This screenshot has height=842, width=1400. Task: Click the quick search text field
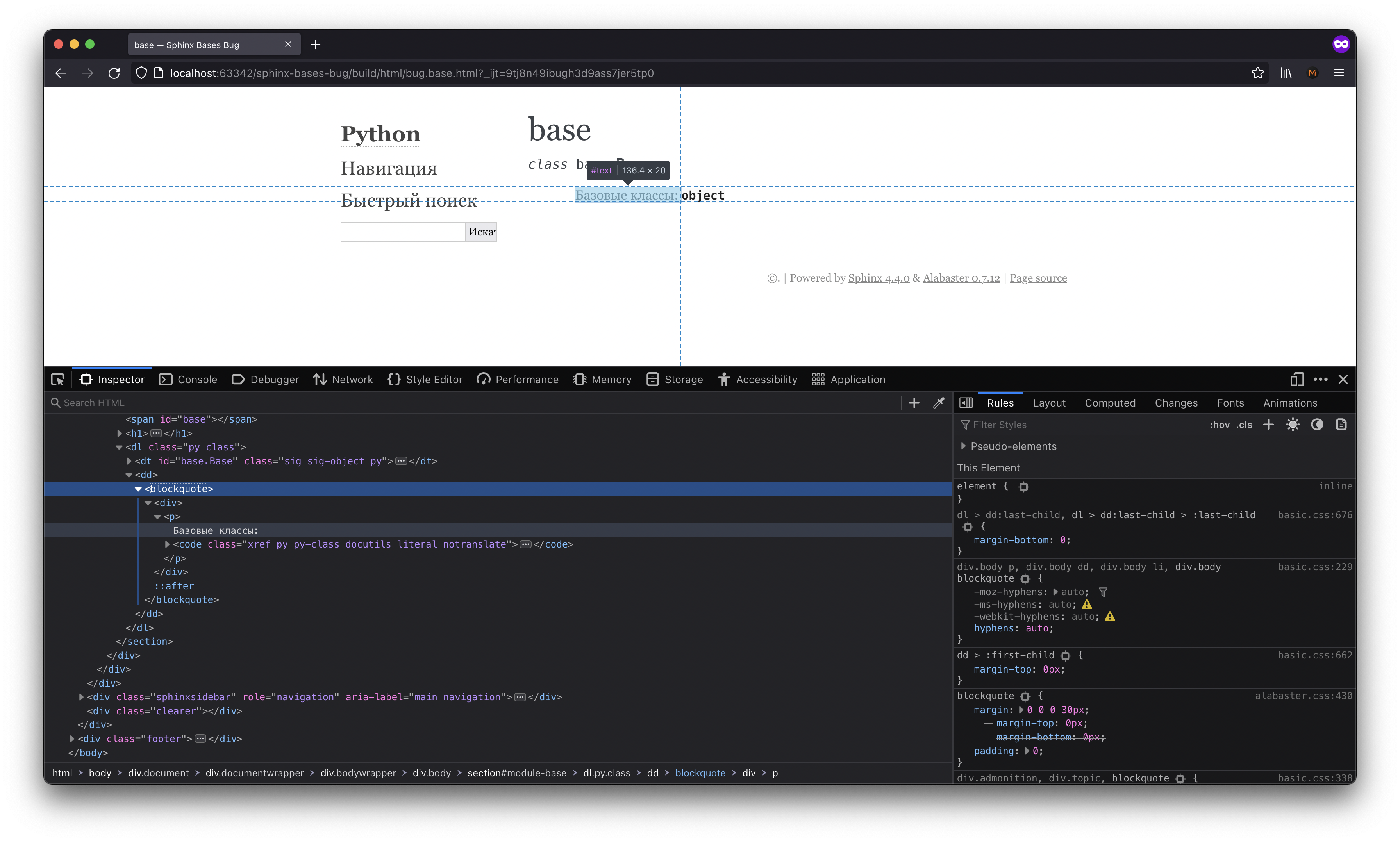[x=402, y=232]
